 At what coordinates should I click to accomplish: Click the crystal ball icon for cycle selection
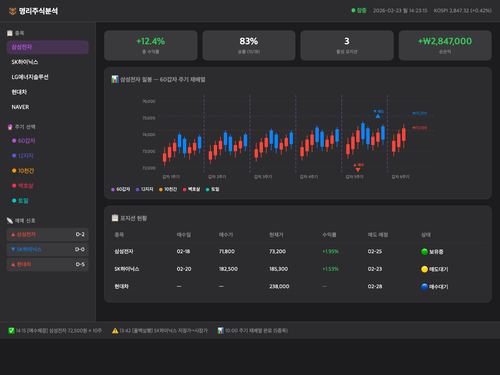10,127
